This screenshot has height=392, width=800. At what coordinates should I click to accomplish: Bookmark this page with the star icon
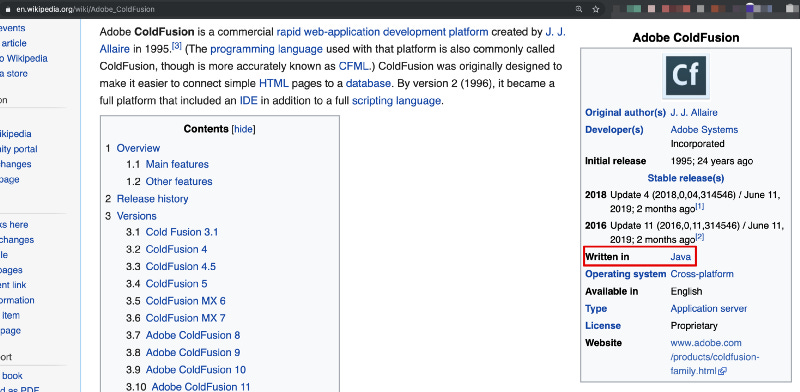[595, 9]
